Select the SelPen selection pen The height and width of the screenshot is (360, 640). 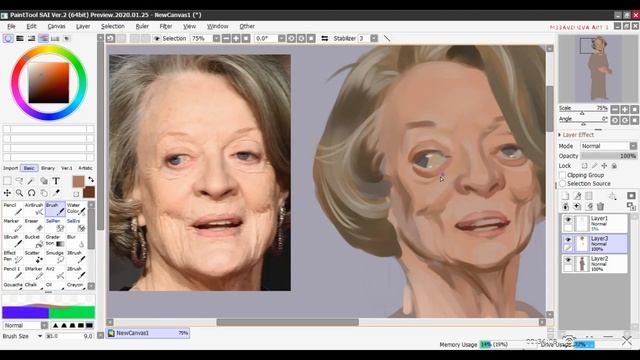tap(55, 225)
